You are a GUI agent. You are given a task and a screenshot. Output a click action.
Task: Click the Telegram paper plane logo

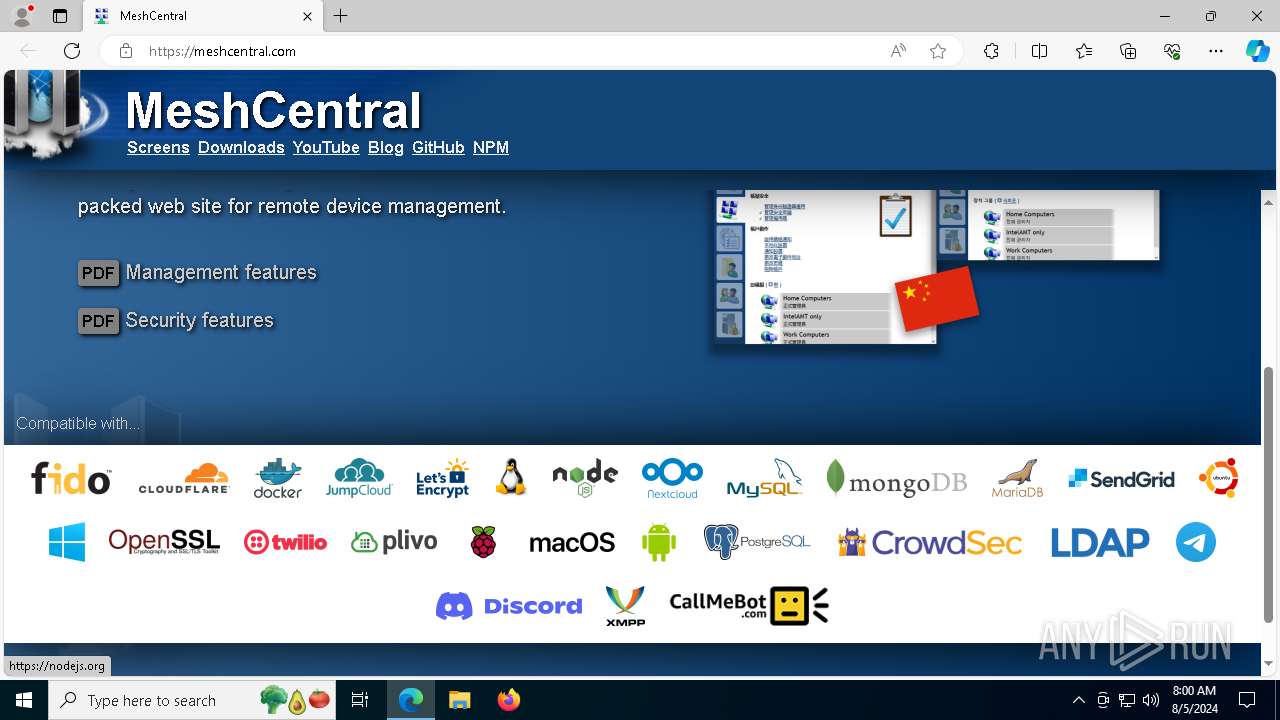(x=1195, y=542)
